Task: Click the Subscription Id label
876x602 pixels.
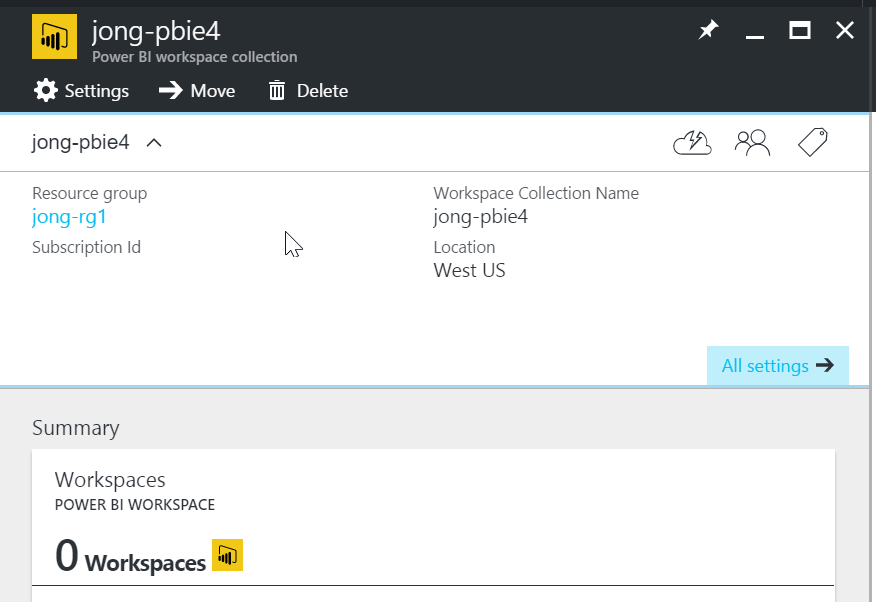Action: [86, 247]
